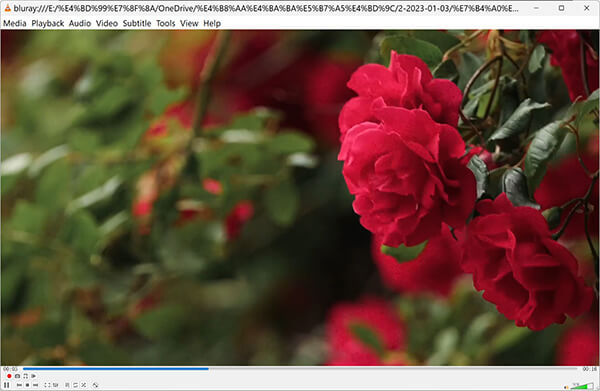Toggle loop repeat mode
600x391 pixels.
(75, 385)
